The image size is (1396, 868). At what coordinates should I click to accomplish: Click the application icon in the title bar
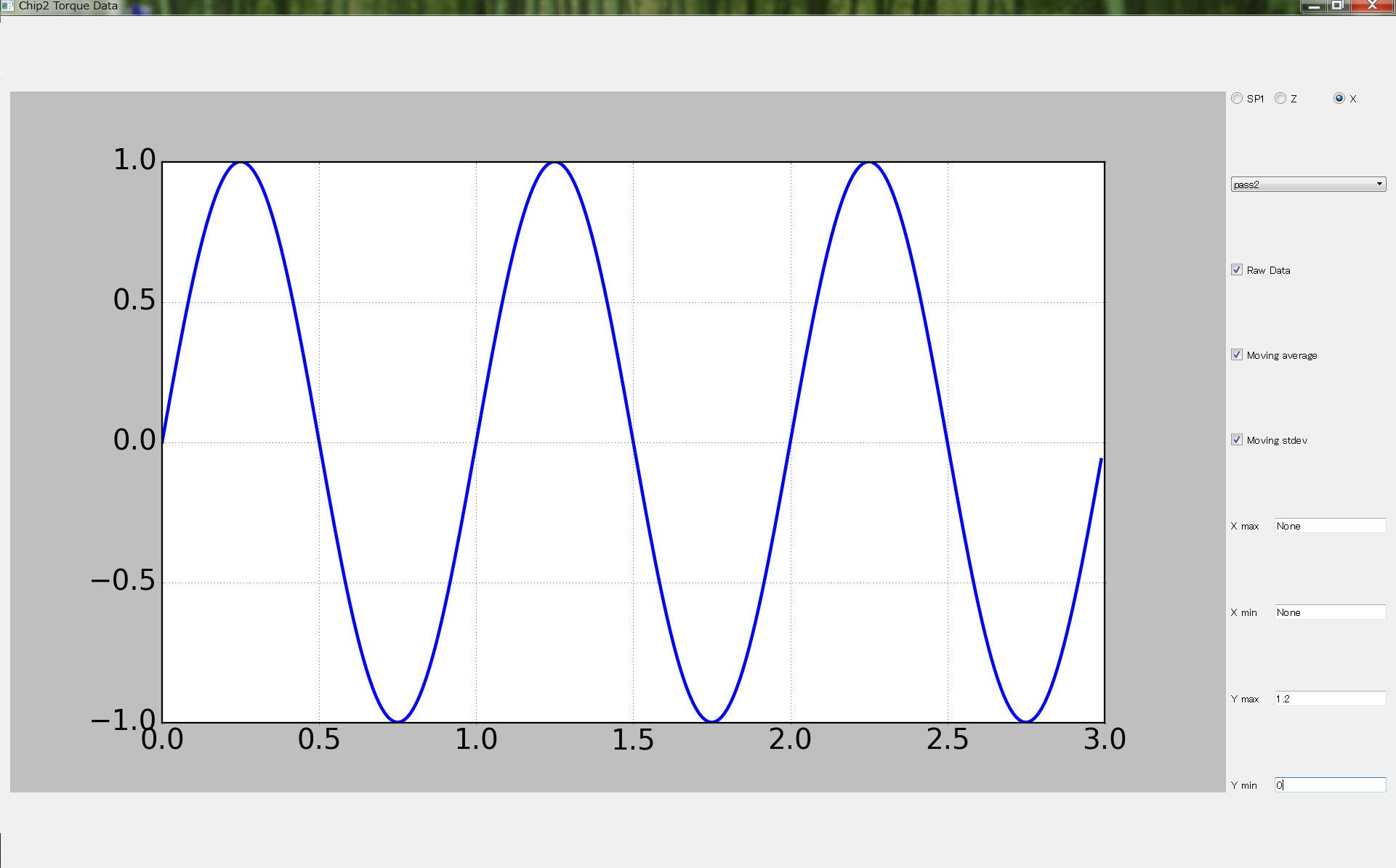pos(7,6)
